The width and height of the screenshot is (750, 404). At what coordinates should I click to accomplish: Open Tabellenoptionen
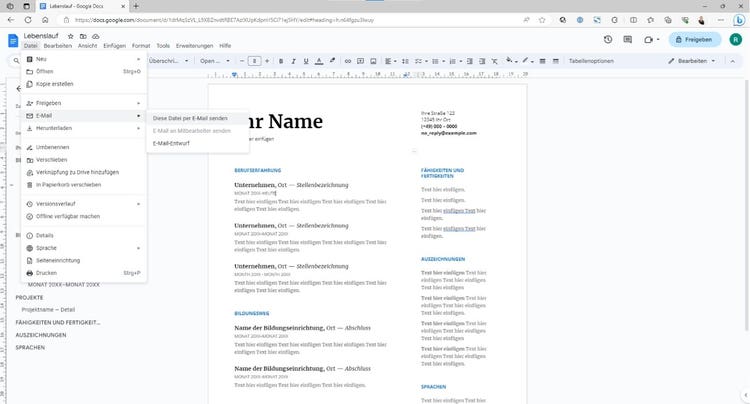click(x=591, y=61)
